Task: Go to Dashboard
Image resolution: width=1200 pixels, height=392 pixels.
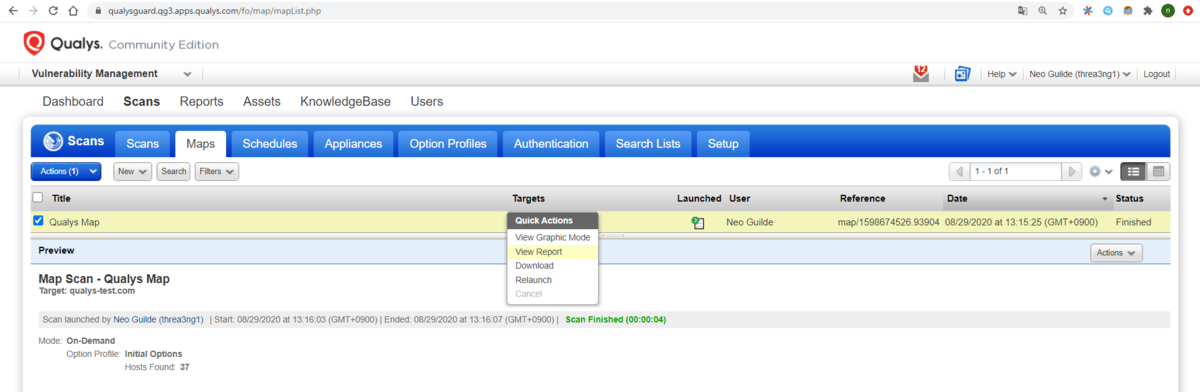Action: 73,101
